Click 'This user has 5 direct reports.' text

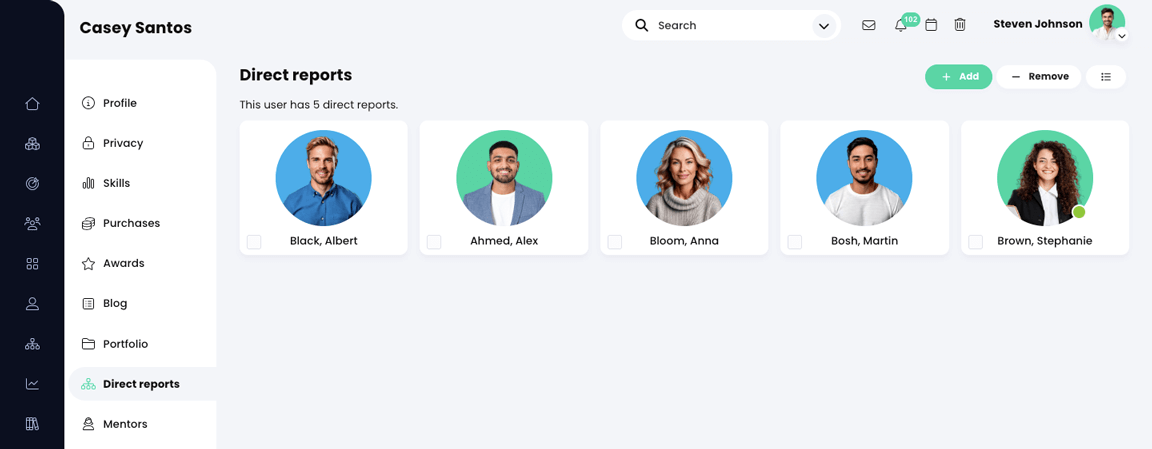[x=319, y=105]
